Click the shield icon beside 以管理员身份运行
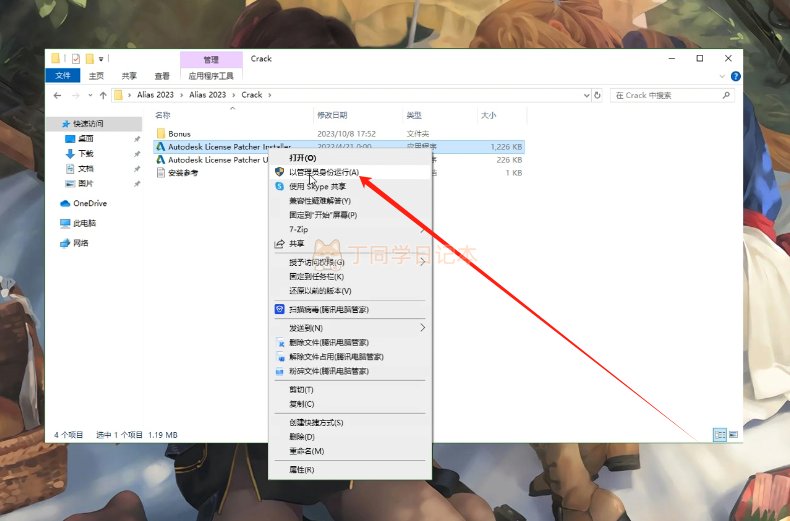 coord(280,172)
